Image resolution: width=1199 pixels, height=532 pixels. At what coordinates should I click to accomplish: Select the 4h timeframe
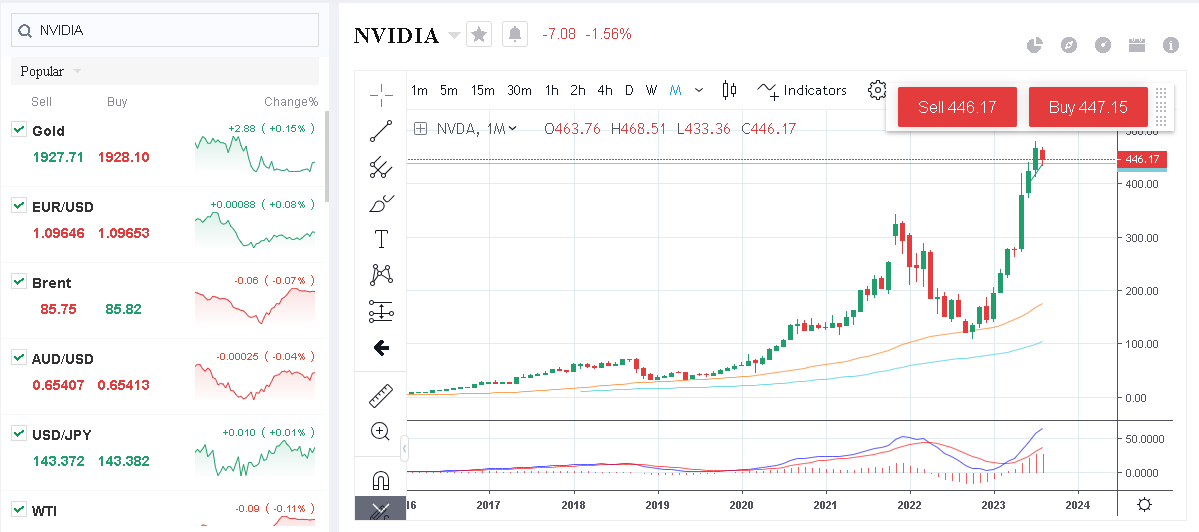604,90
